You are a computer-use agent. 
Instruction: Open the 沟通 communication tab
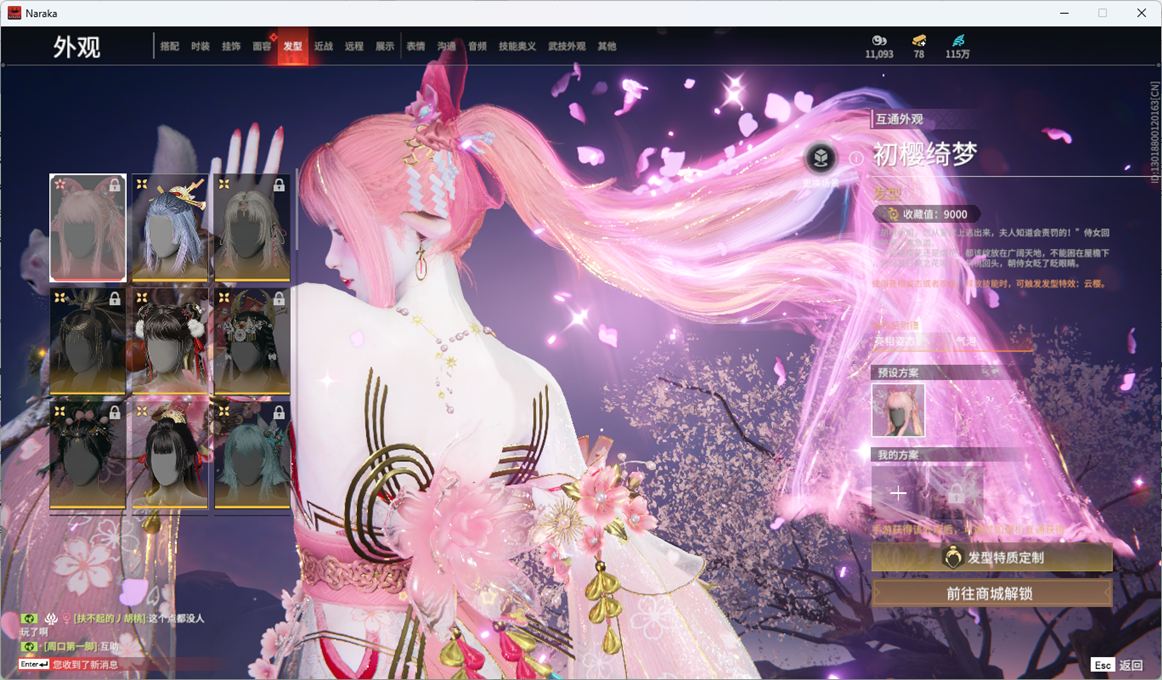[x=446, y=46]
